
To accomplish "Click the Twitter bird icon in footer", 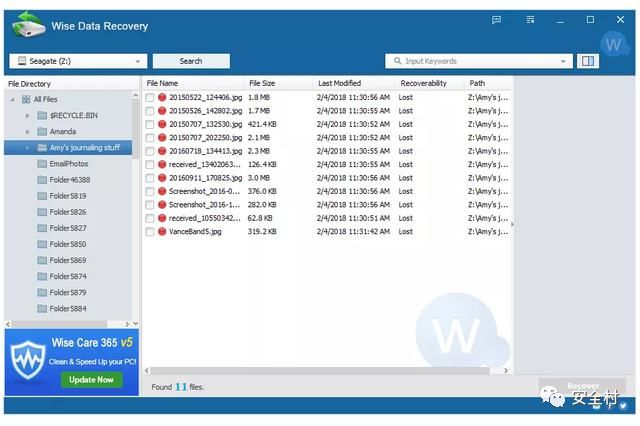I will tap(622, 405).
